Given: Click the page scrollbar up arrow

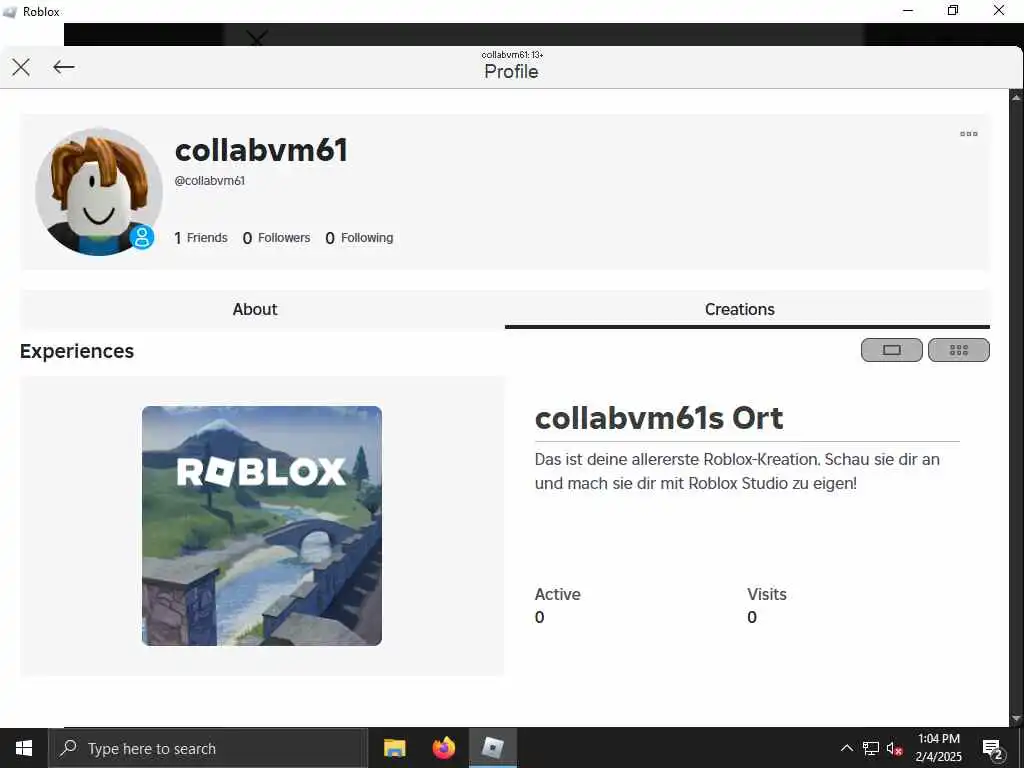Looking at the screenshot, I should click(1016, 97).
